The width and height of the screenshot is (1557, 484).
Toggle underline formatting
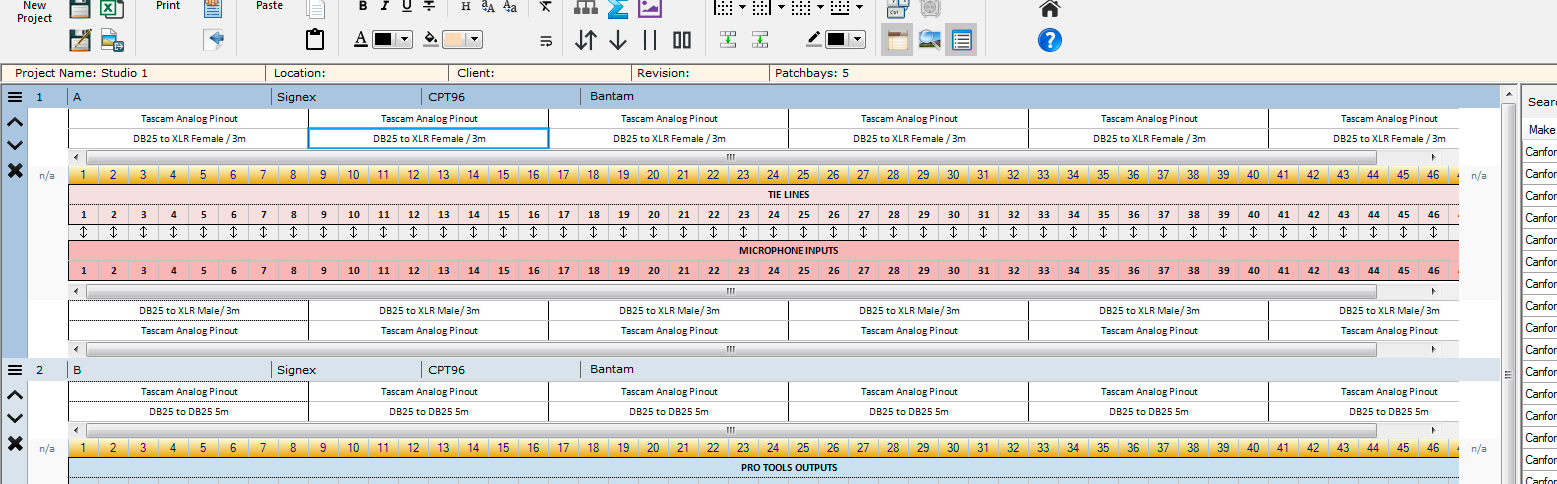point(406,6)
